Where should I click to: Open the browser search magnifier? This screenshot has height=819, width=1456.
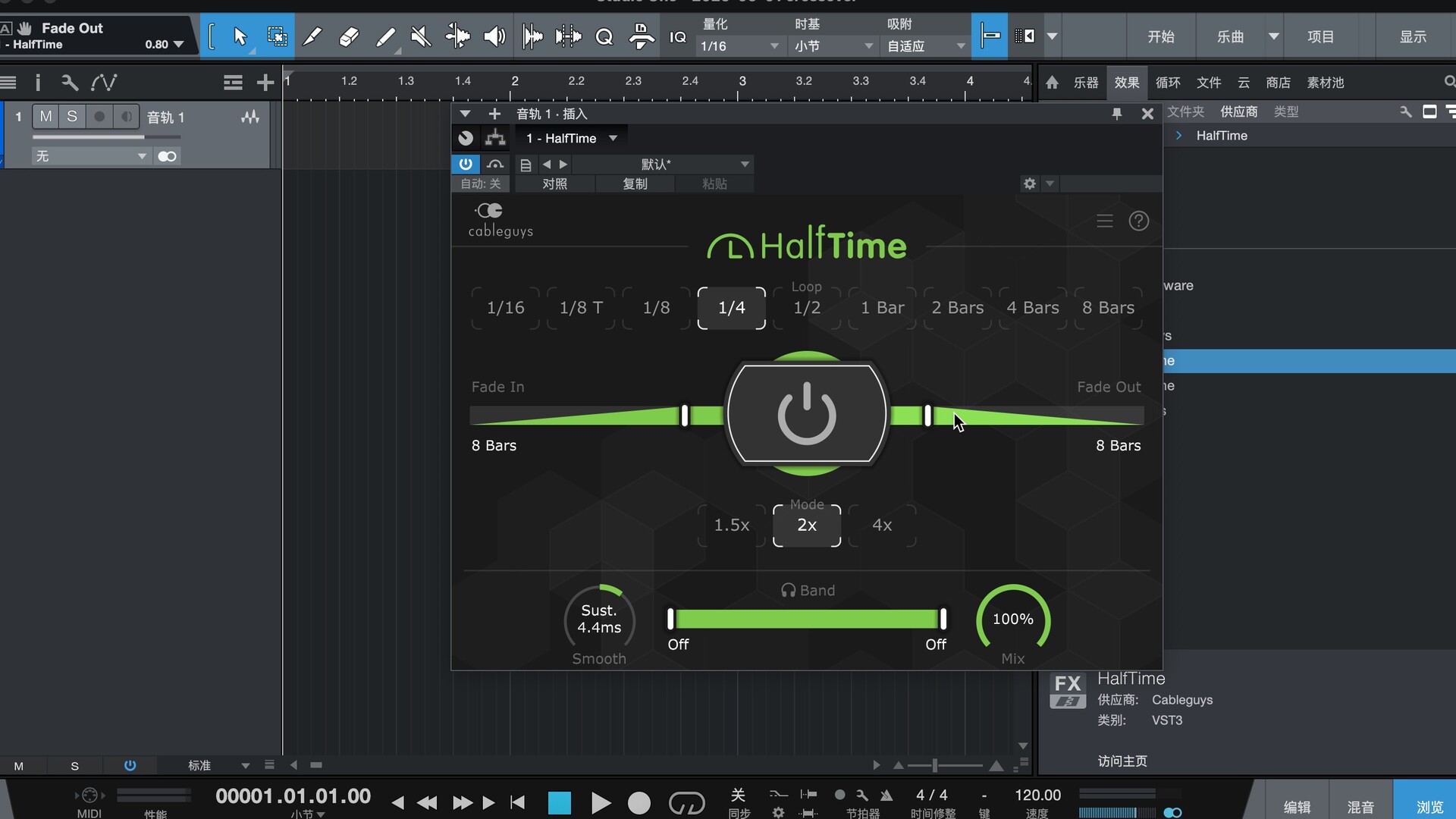(1449, 81)
